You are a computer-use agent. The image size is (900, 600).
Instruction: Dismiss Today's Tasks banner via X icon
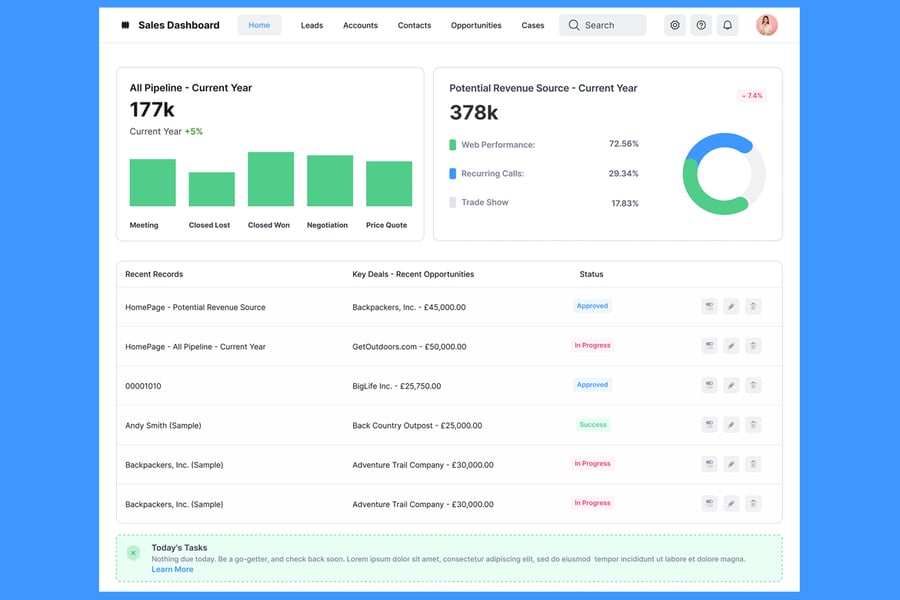coord(133,552)
